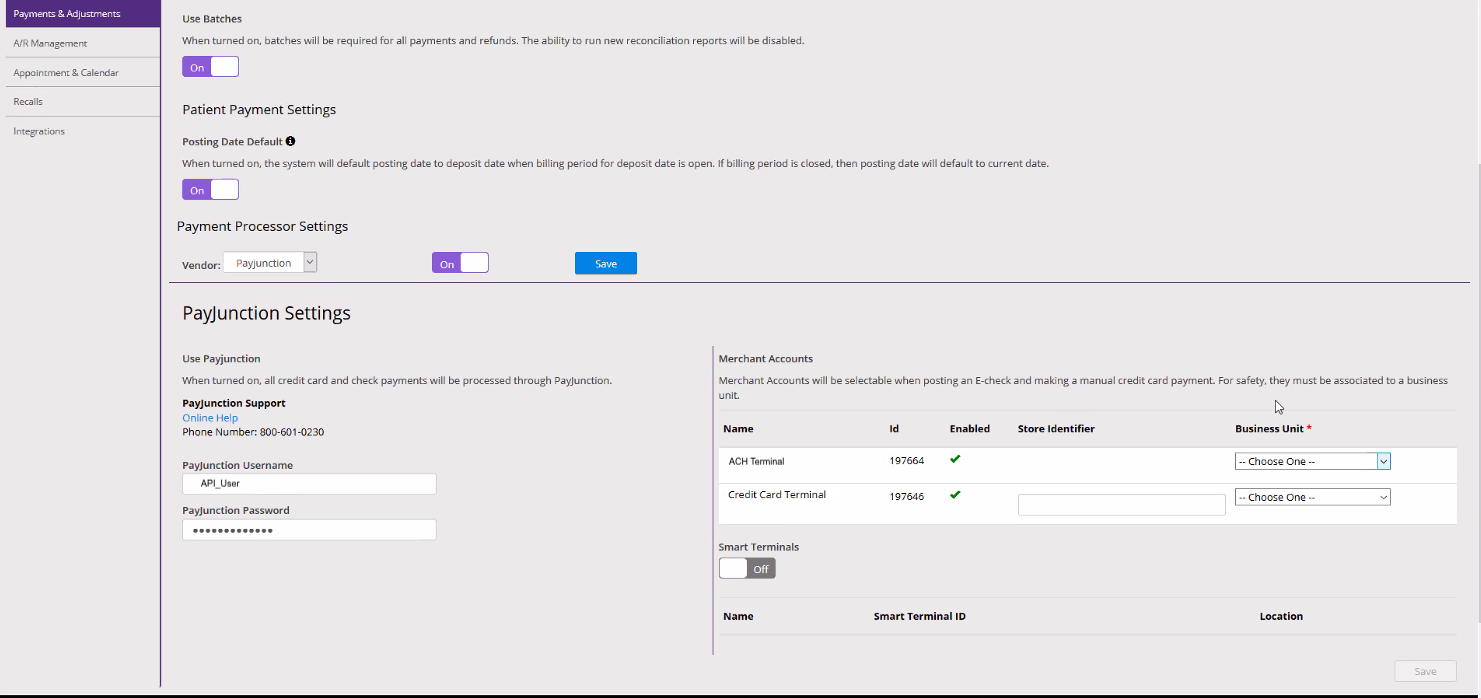Switch off the Posting Date Default toggle

pos(210,190)
